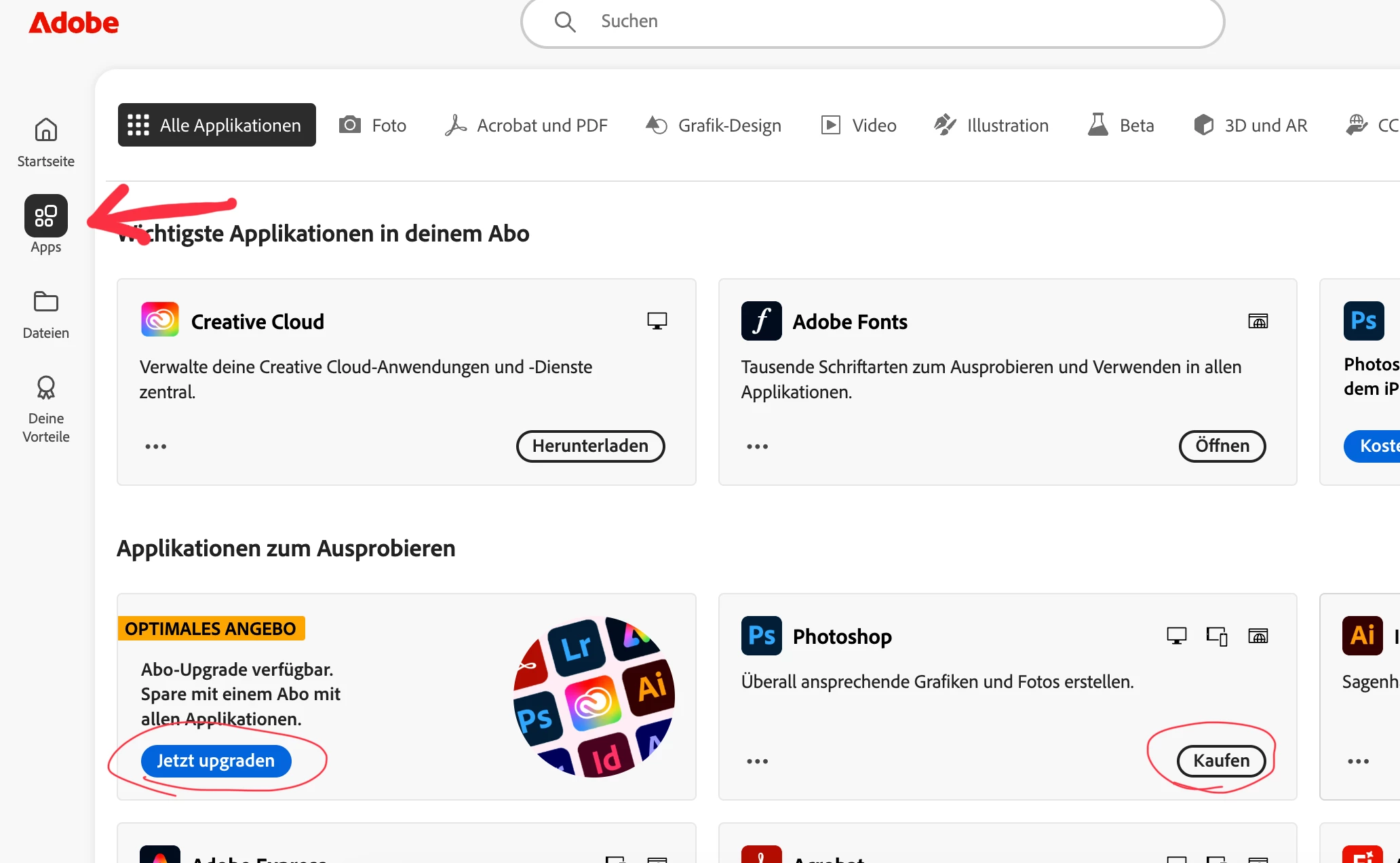Click the Adobe logo
1400x863 pixels.
[73, 23]
